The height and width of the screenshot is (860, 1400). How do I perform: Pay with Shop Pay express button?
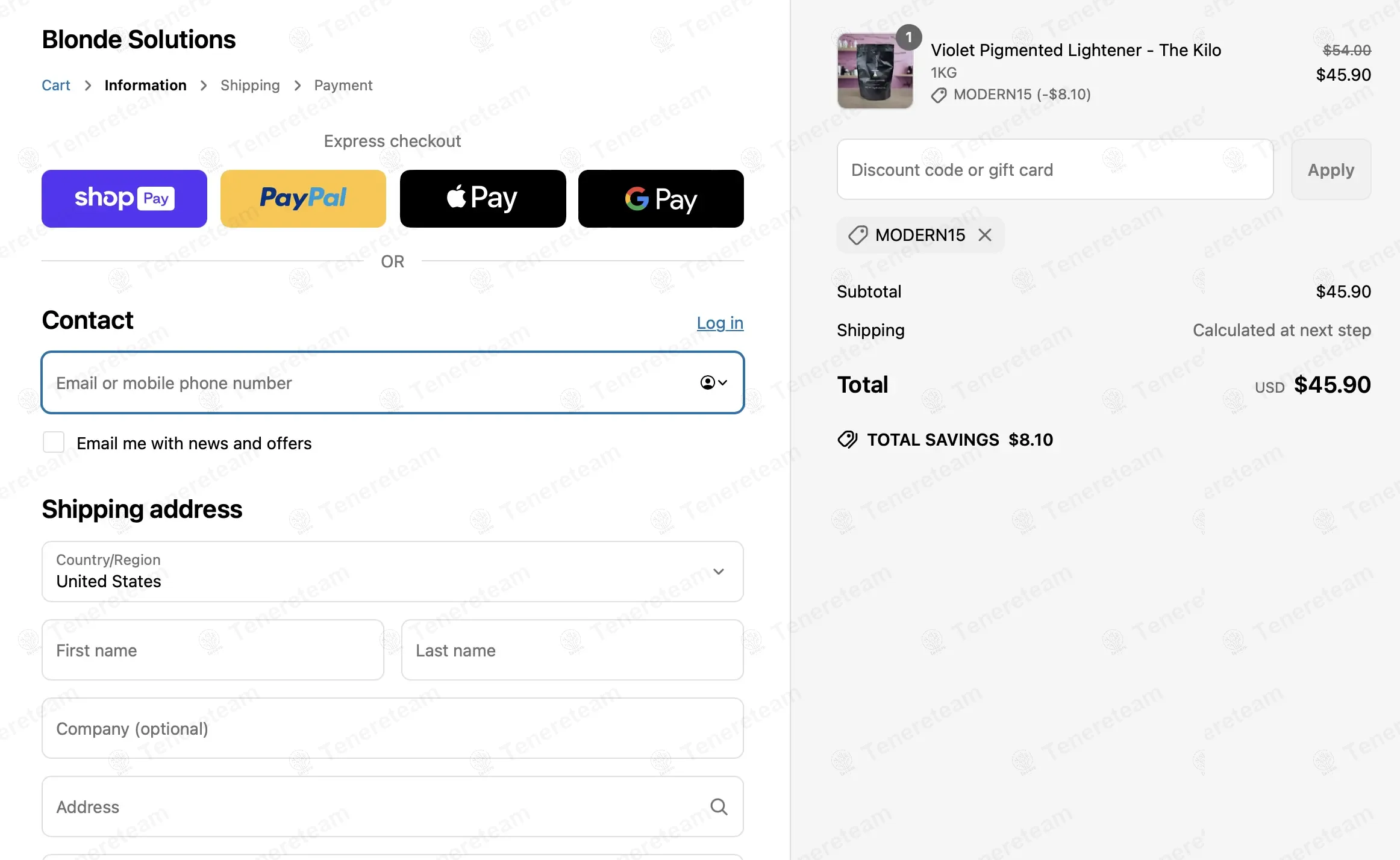[x=124, y=198]
